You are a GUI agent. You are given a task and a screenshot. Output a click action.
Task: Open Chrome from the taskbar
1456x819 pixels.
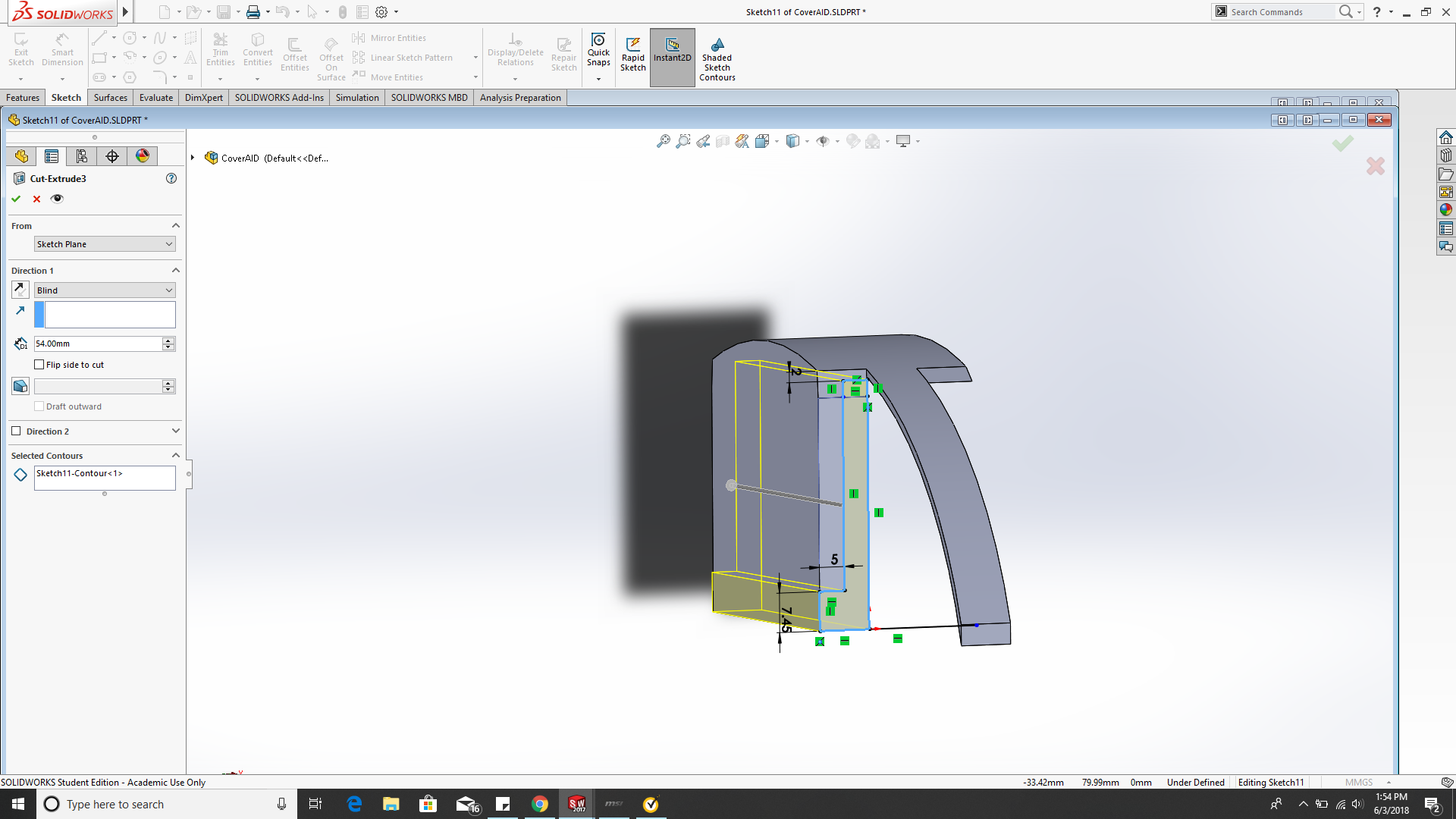tap(540, 805)
